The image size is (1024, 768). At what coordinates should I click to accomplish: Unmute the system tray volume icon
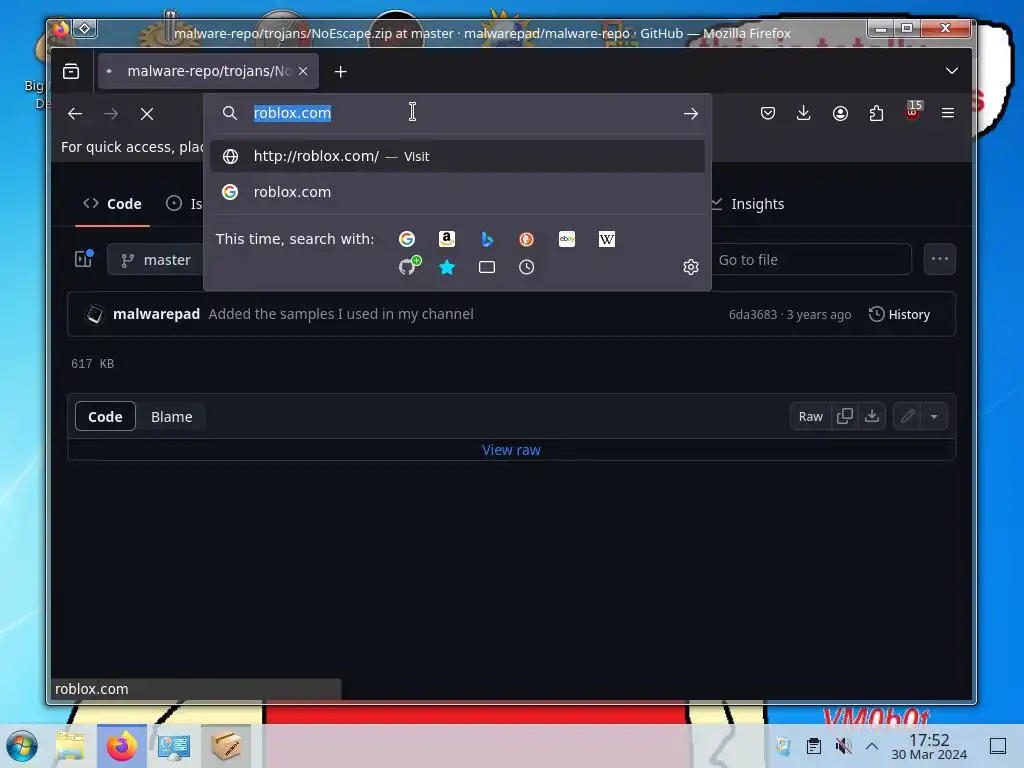point(843,746)
